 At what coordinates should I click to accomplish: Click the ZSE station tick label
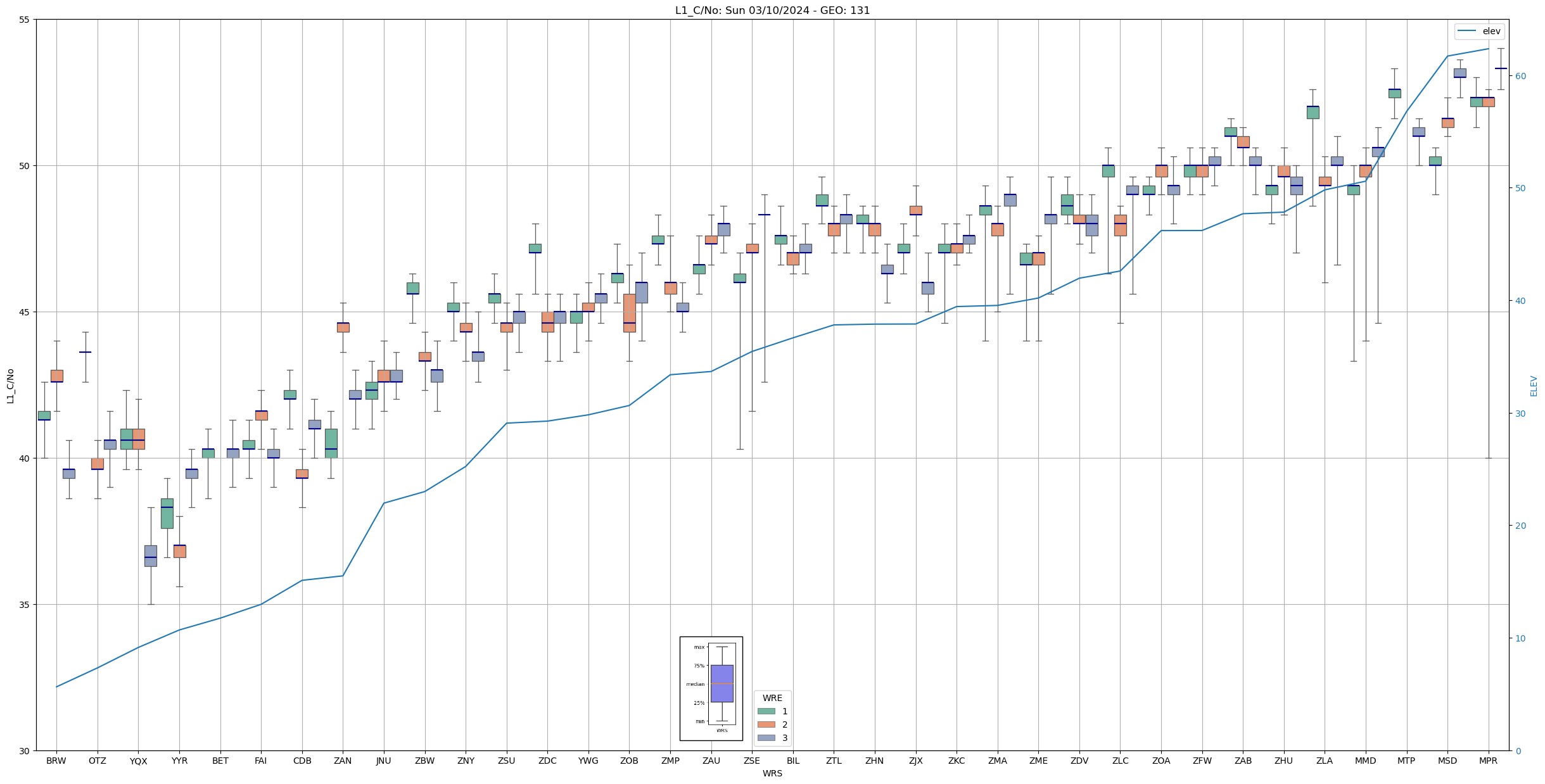click(x=752, y=761)
